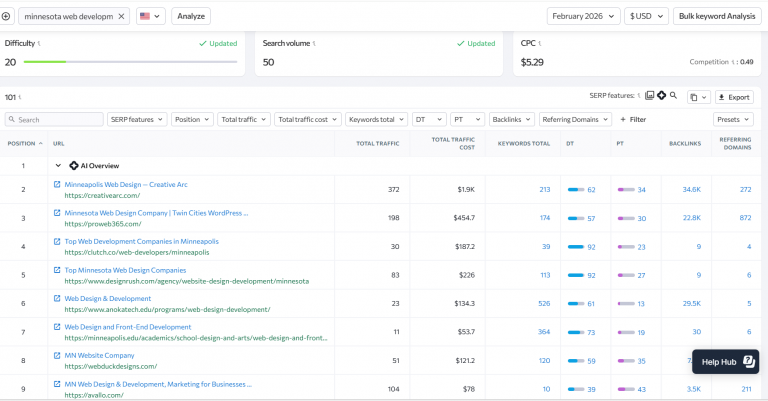Click the add keyword plus icon
The image size is (768, 401).
(x=6, y=16)
